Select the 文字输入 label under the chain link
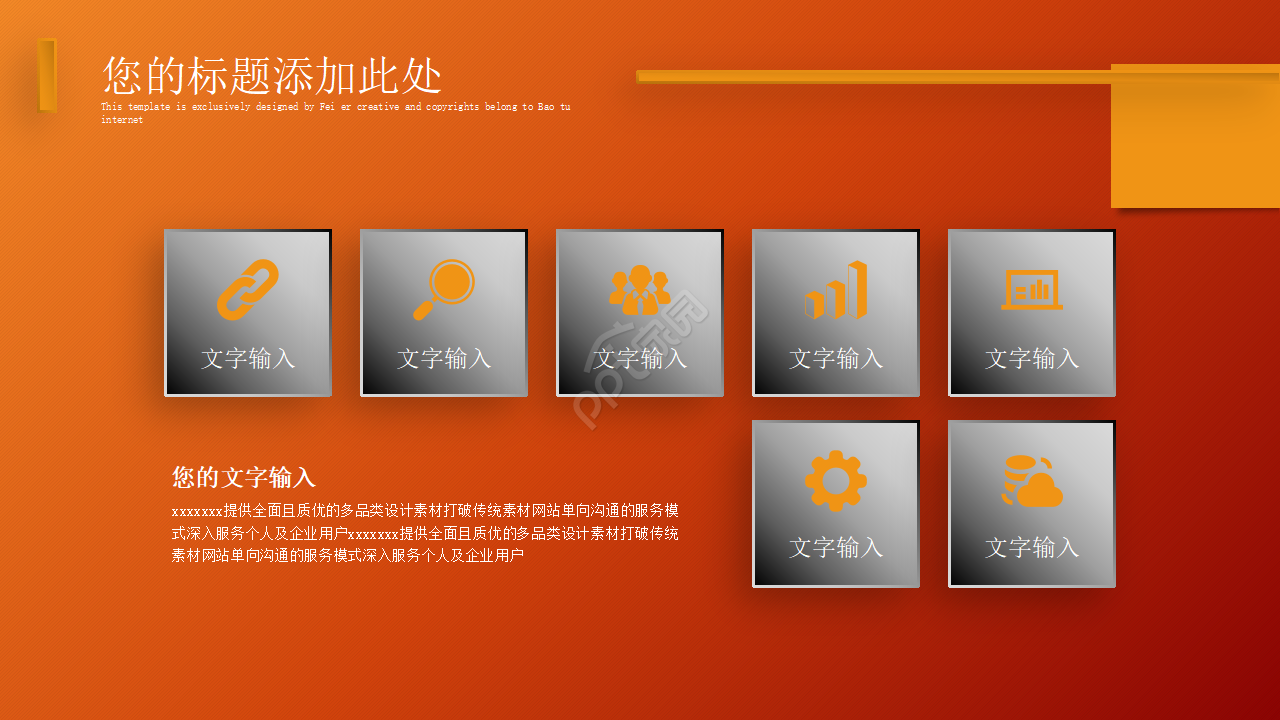 click(x=248, y=358)
